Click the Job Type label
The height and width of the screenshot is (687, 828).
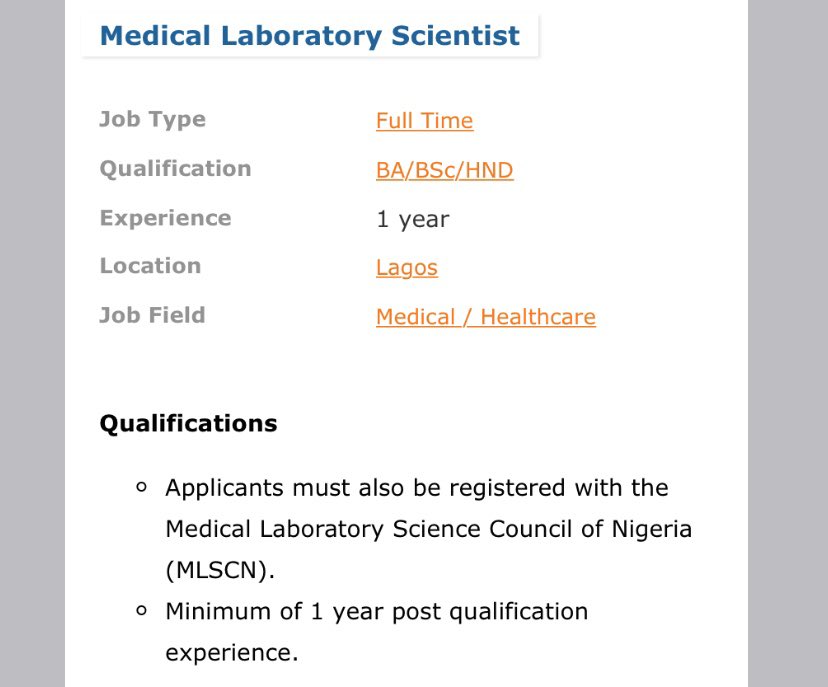click(153, 120)
